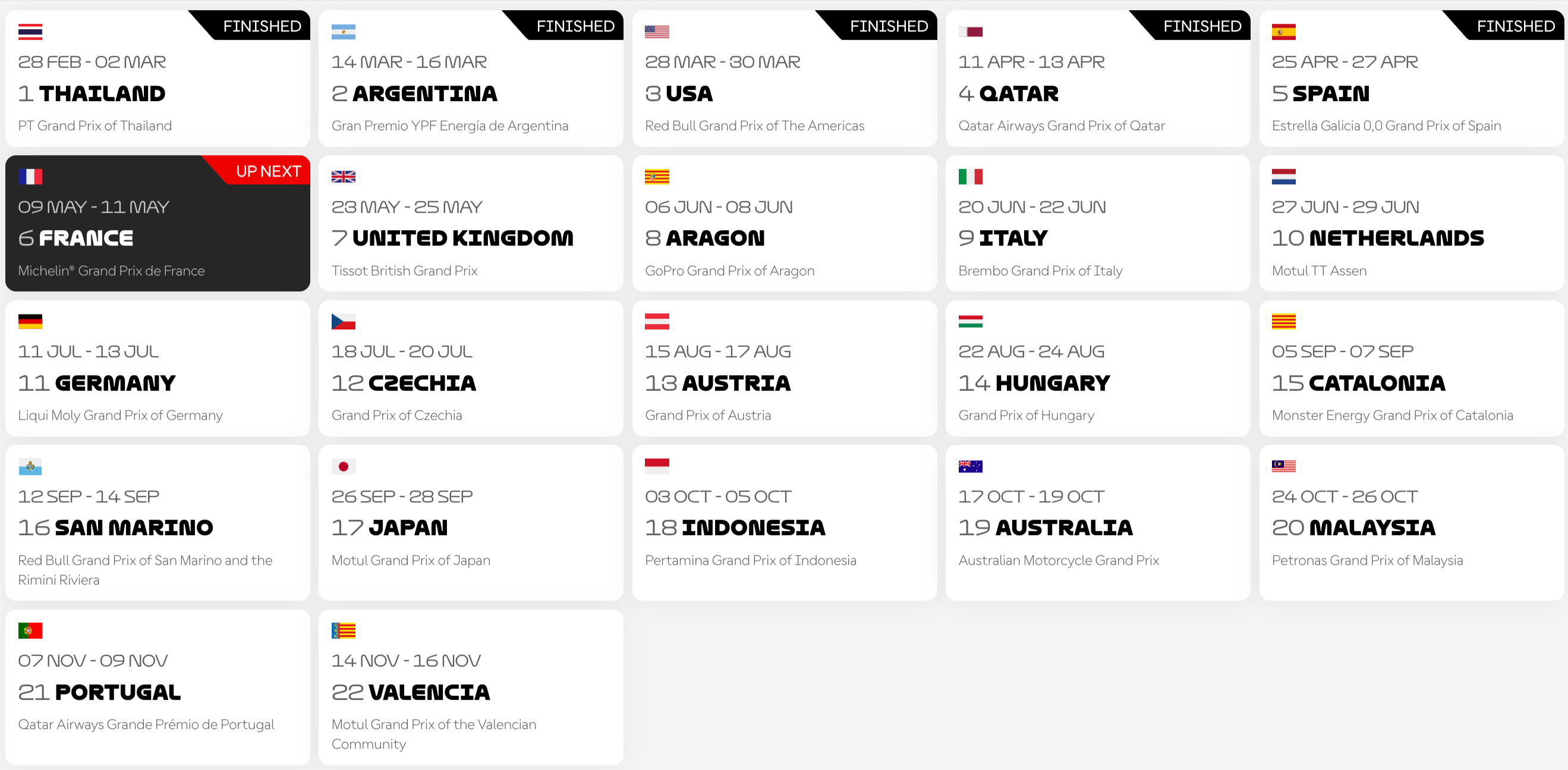Click the Malaysia flag icon

[1284, 466]
